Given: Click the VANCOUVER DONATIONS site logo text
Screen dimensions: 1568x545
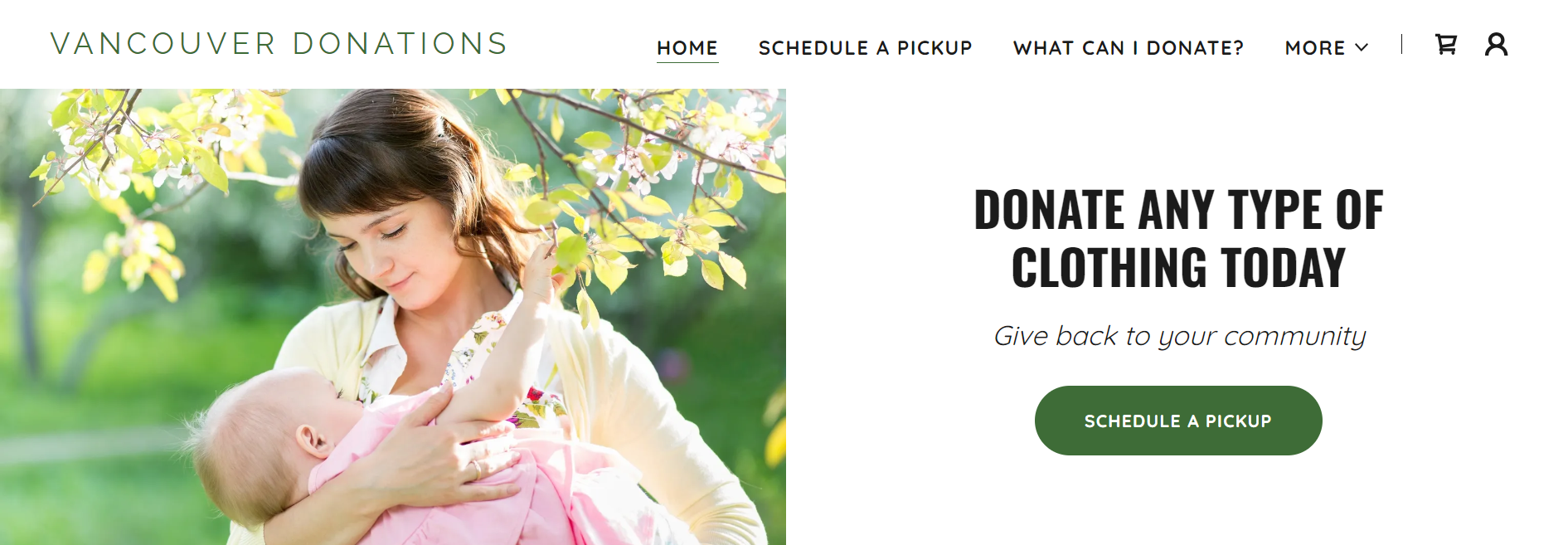Looking at the screenshot, I should (x=279, y=44).
